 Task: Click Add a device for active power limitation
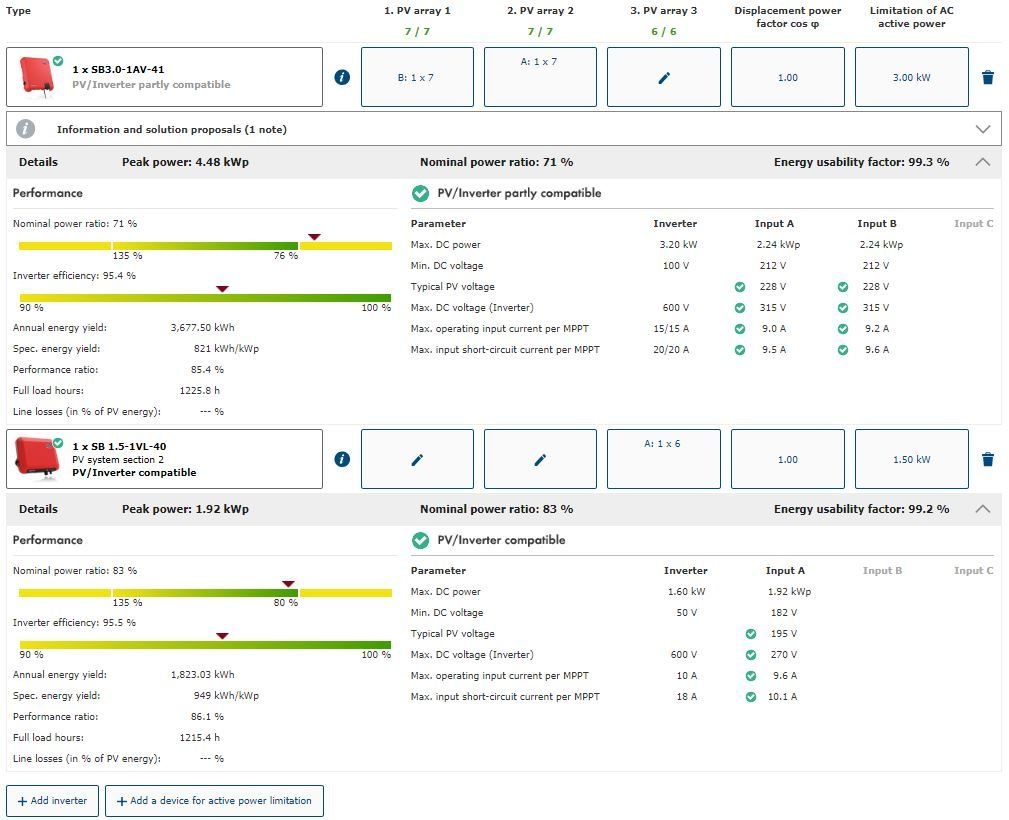click(x=214, y=801)
